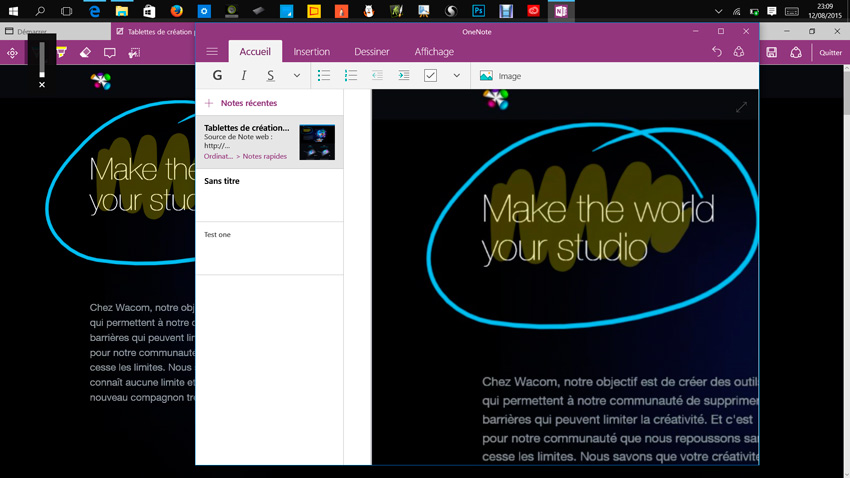Decrease paragraph indent in OneNote
Screen dimensions: 850x478
[x=377, y=75]
